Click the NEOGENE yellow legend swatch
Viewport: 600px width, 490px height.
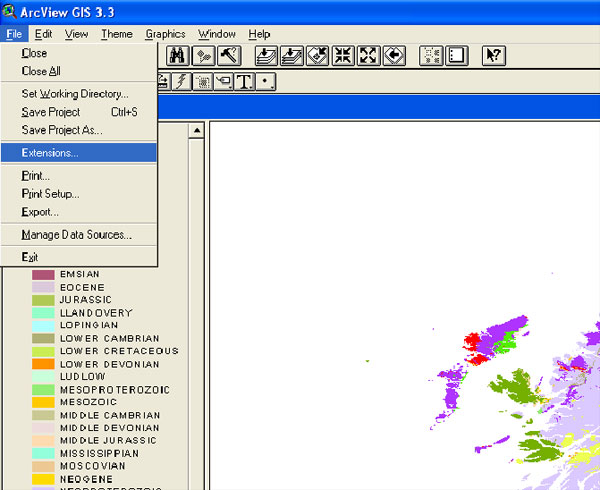point(43,479)
